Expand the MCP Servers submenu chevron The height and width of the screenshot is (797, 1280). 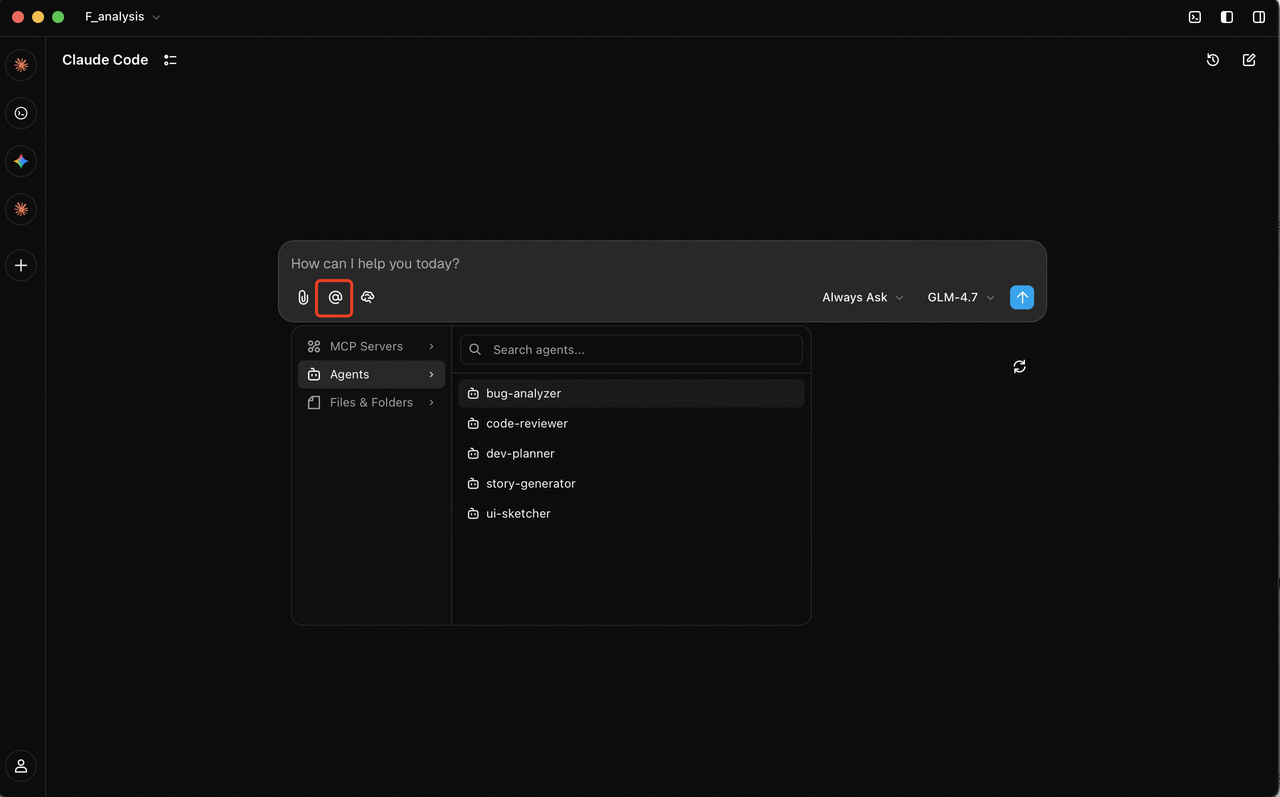[432, 346]
